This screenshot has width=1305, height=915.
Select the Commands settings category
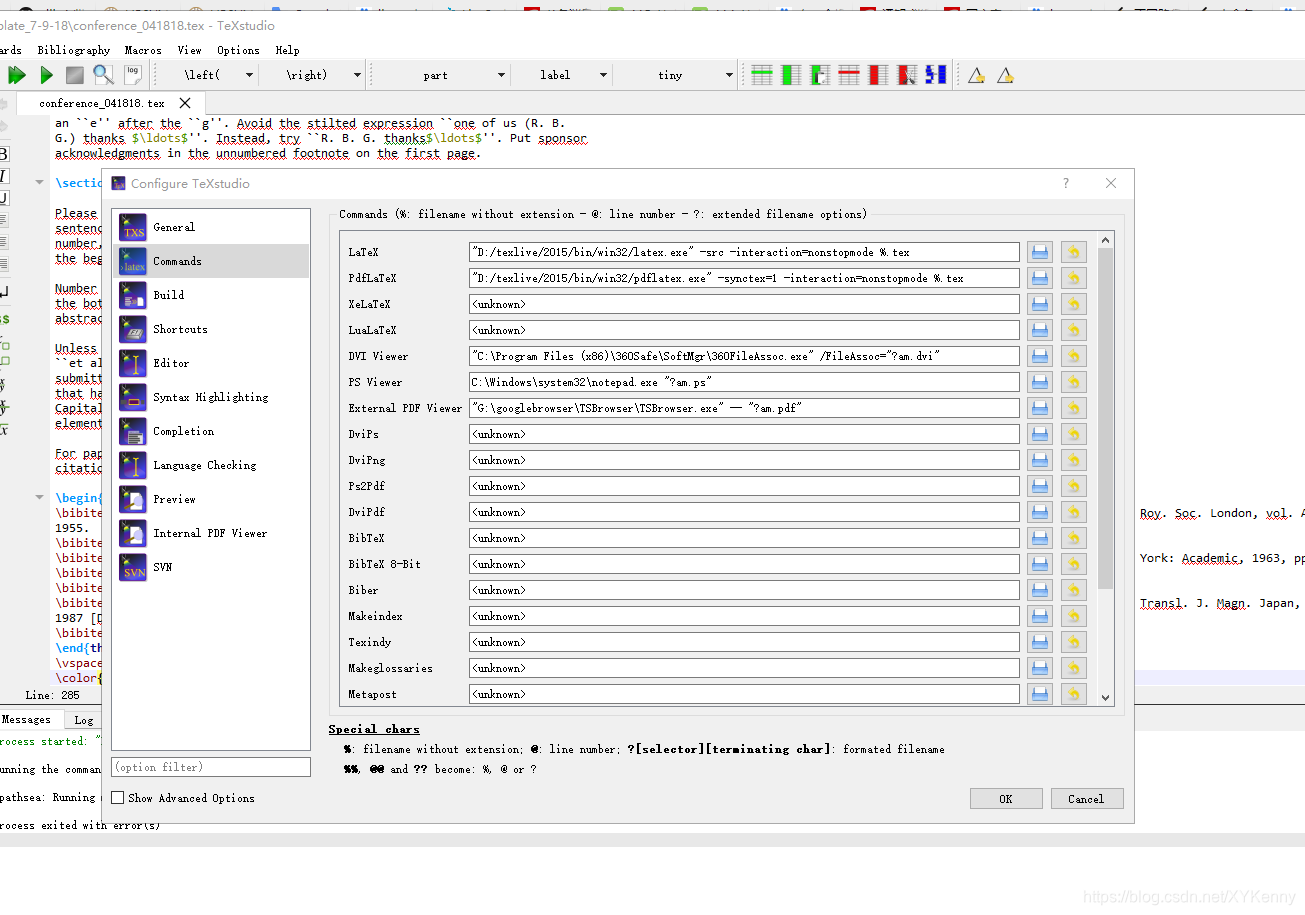point(211,261)
